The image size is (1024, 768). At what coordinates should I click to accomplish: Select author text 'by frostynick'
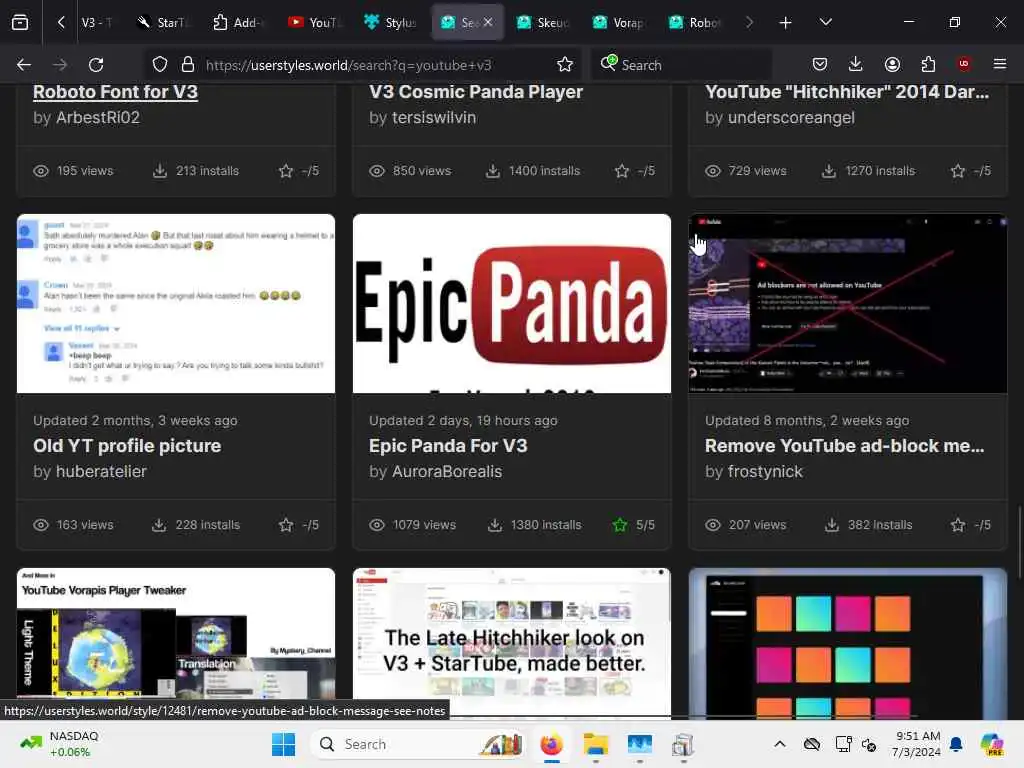pos(754,472)
